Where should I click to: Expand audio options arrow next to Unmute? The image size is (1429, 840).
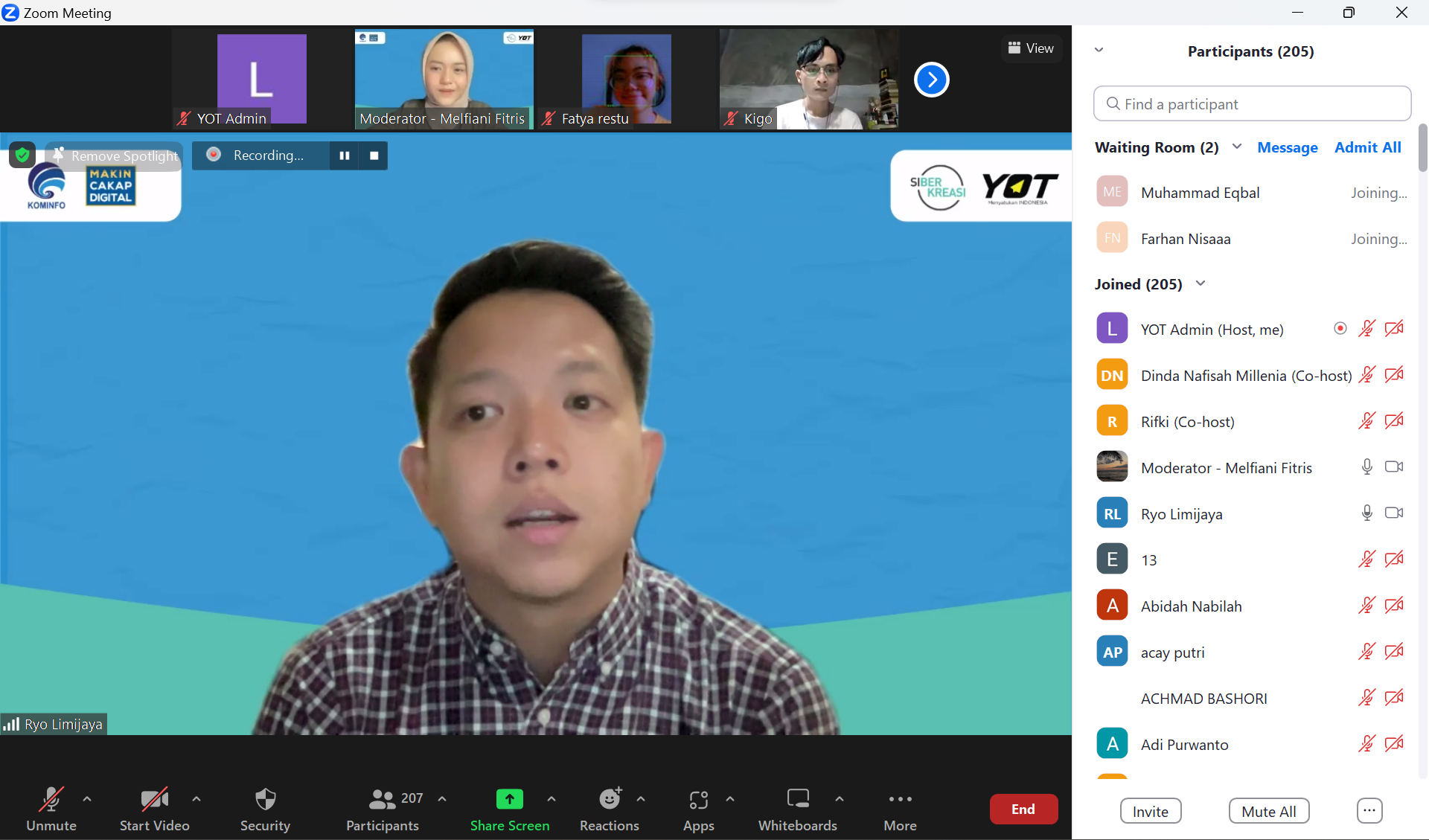click(87, 799)
